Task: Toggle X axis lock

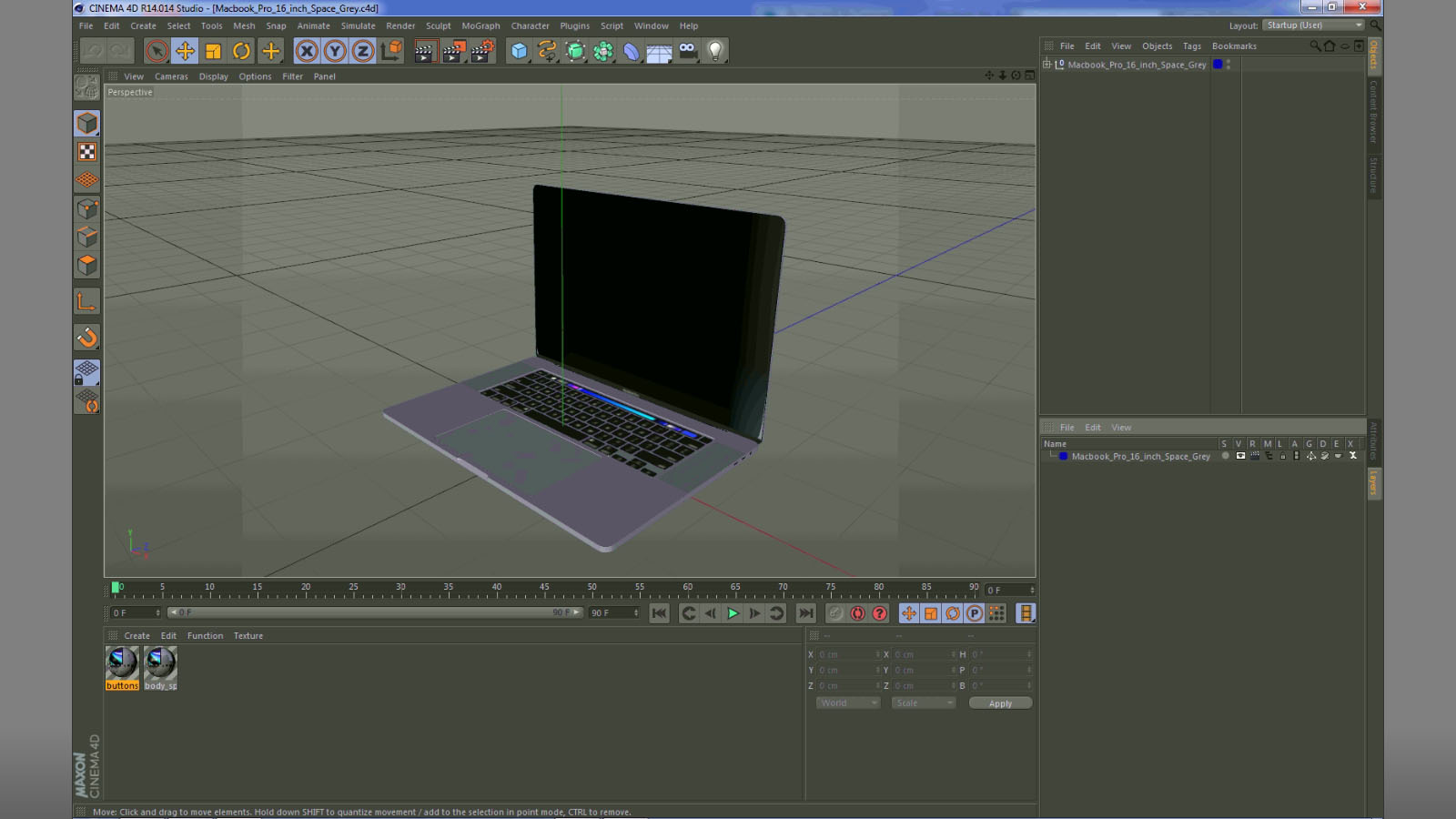Action: tap(307, 51)
